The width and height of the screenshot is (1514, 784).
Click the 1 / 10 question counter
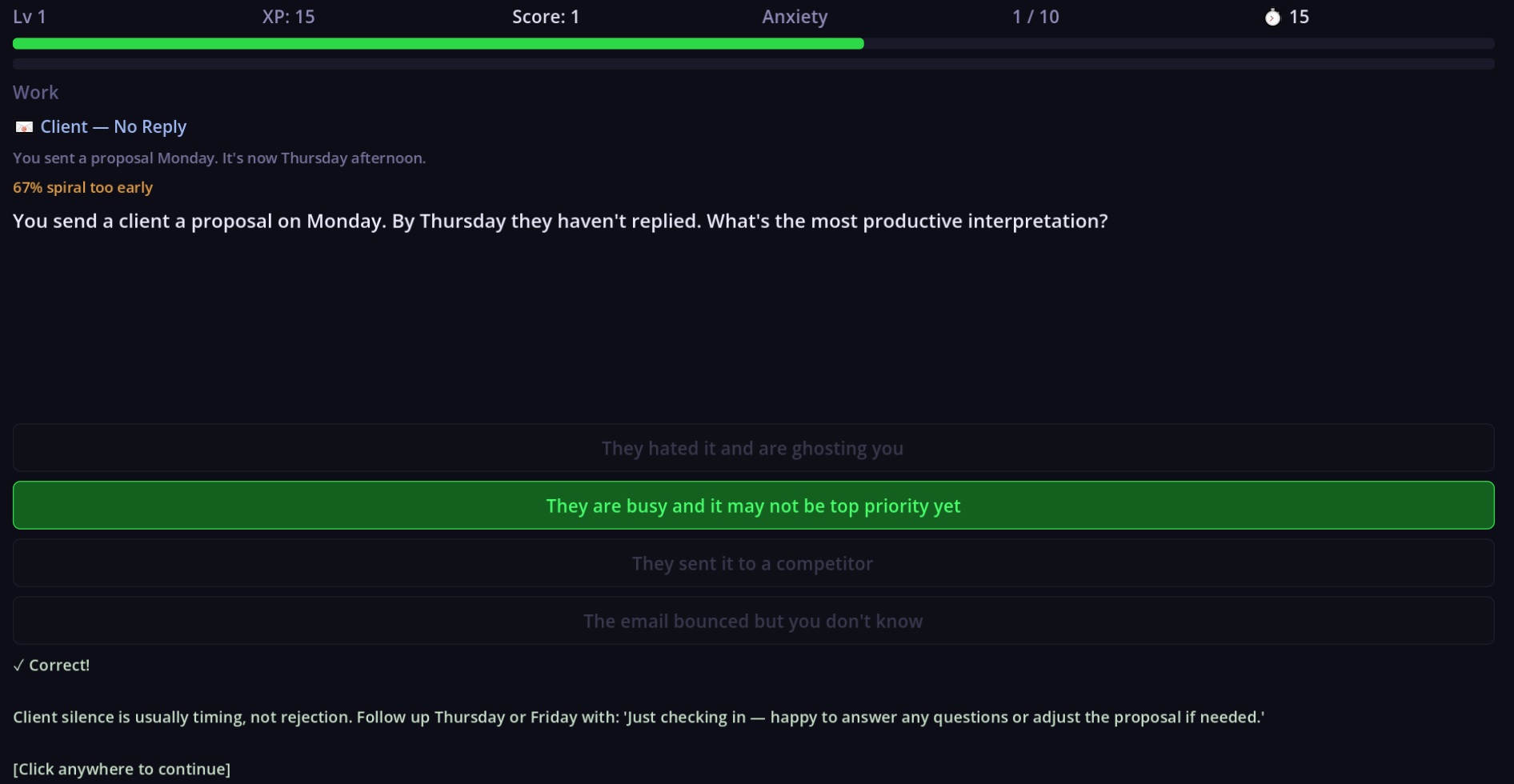tap(1035, 17)
